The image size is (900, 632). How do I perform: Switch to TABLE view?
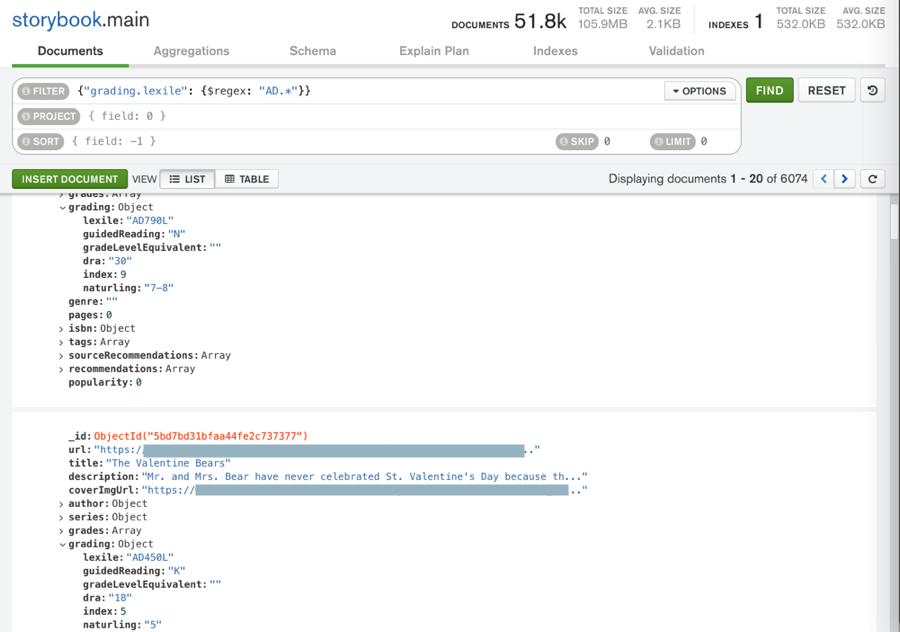point(247,179)
